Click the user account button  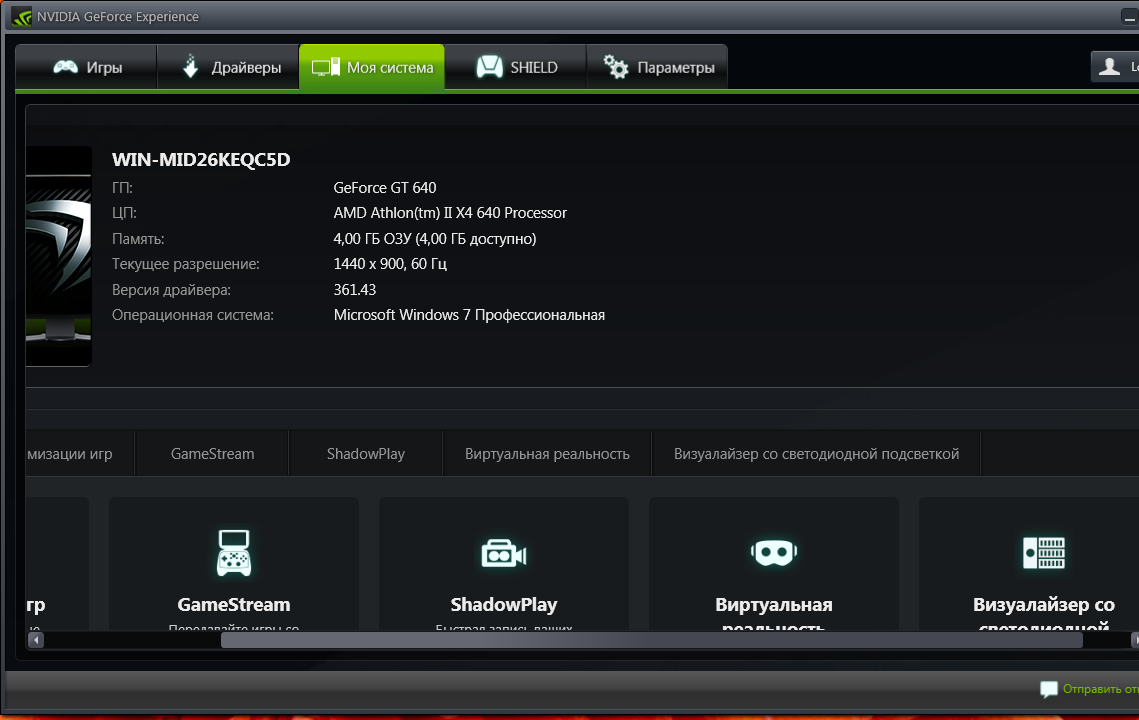1115,67
